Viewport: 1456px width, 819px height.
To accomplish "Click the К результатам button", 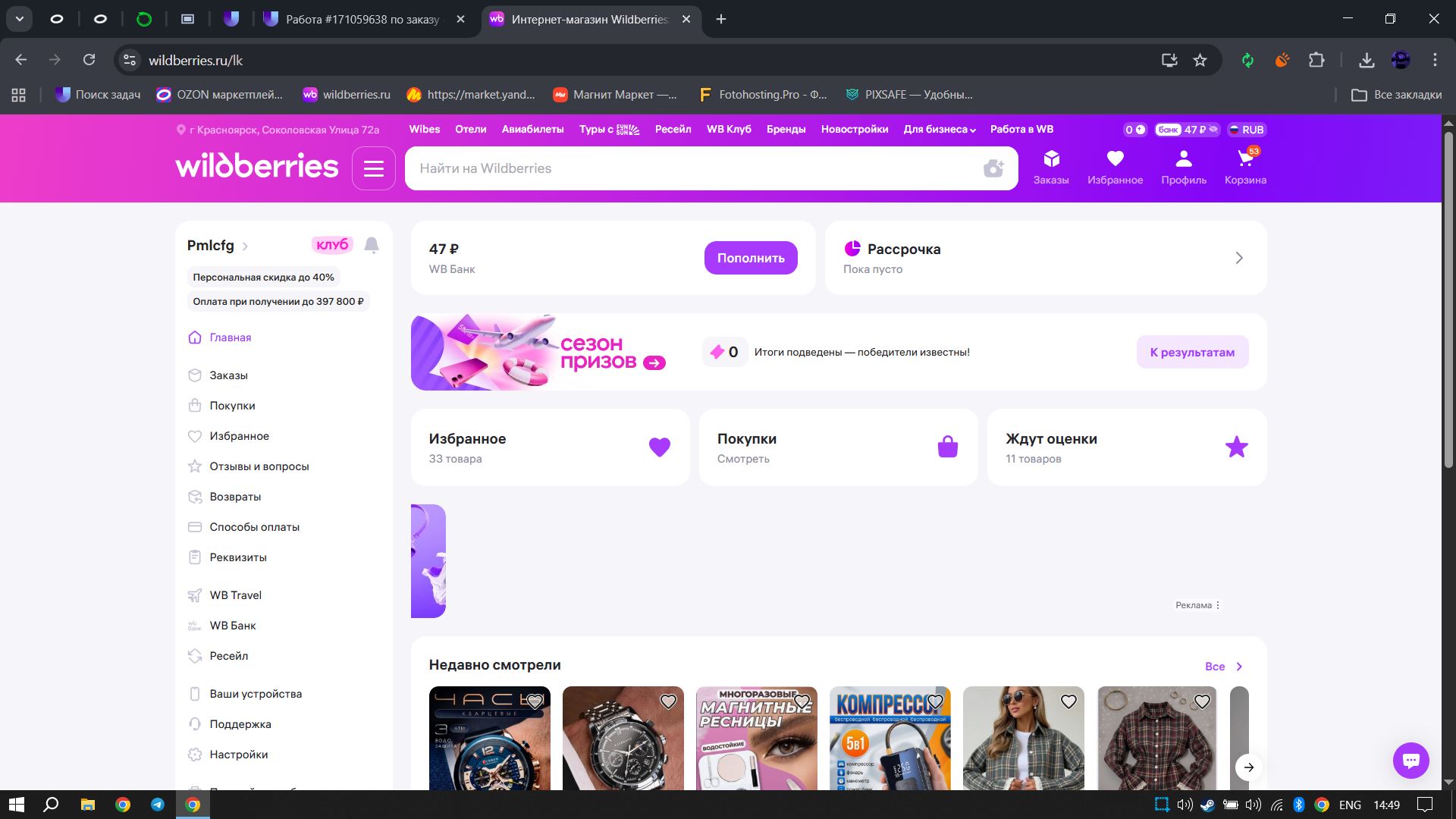I will click(1192, 352).
